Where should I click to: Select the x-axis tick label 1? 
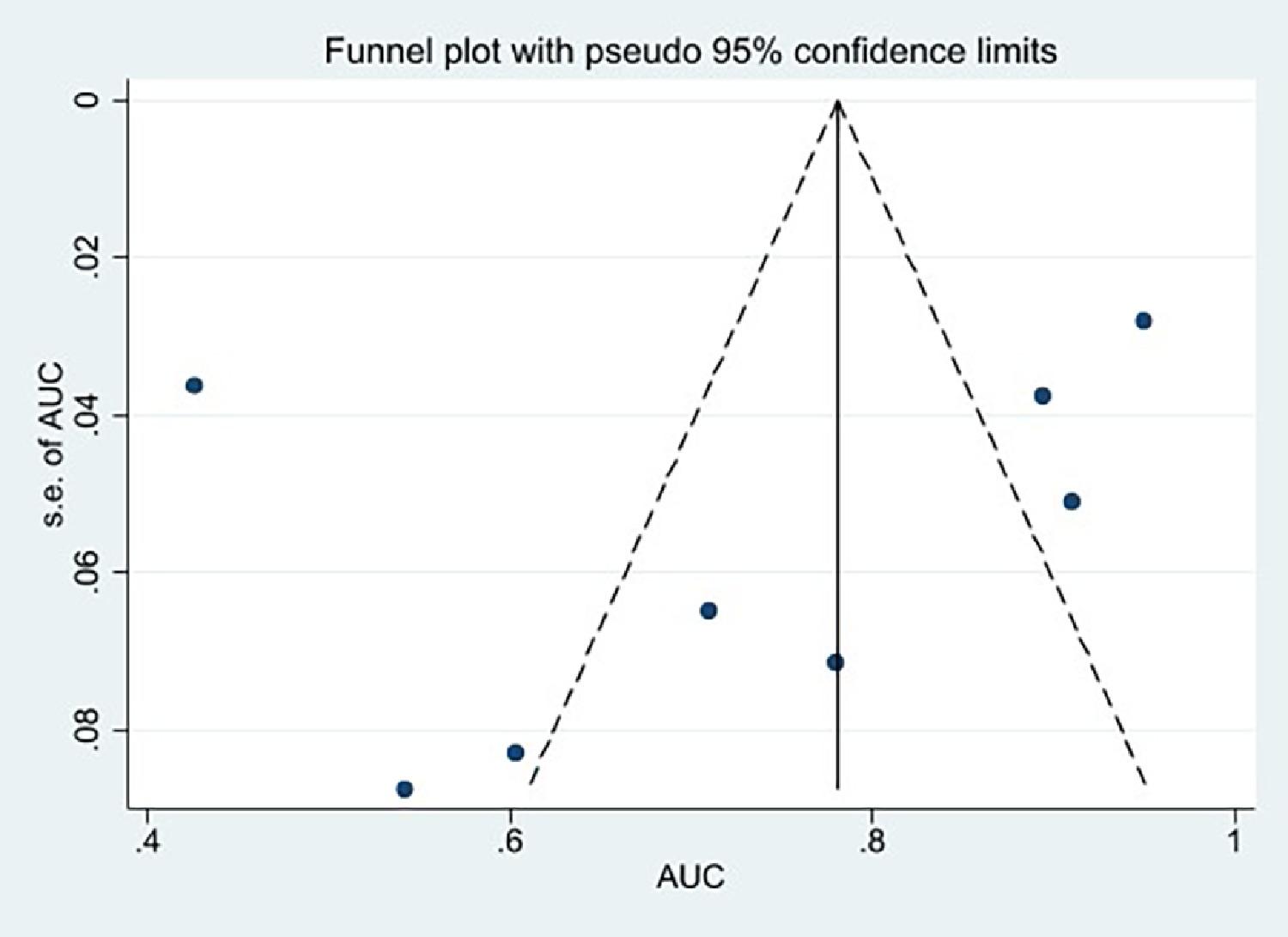[x=1234, y=839]
